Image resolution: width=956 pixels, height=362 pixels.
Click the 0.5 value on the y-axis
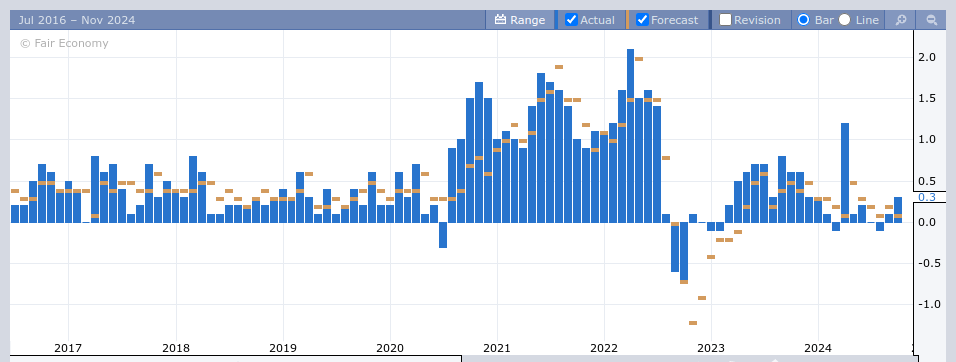(x=927, y=181)
